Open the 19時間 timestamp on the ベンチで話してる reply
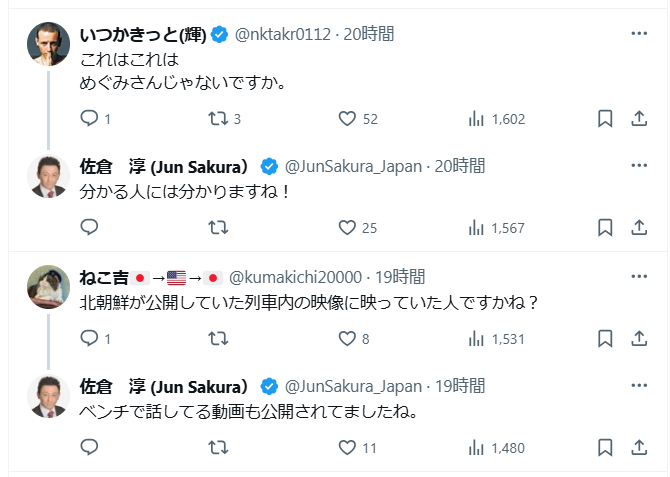Image resolution: width=670 pixels, height=477 pixels. click(455, 386)
